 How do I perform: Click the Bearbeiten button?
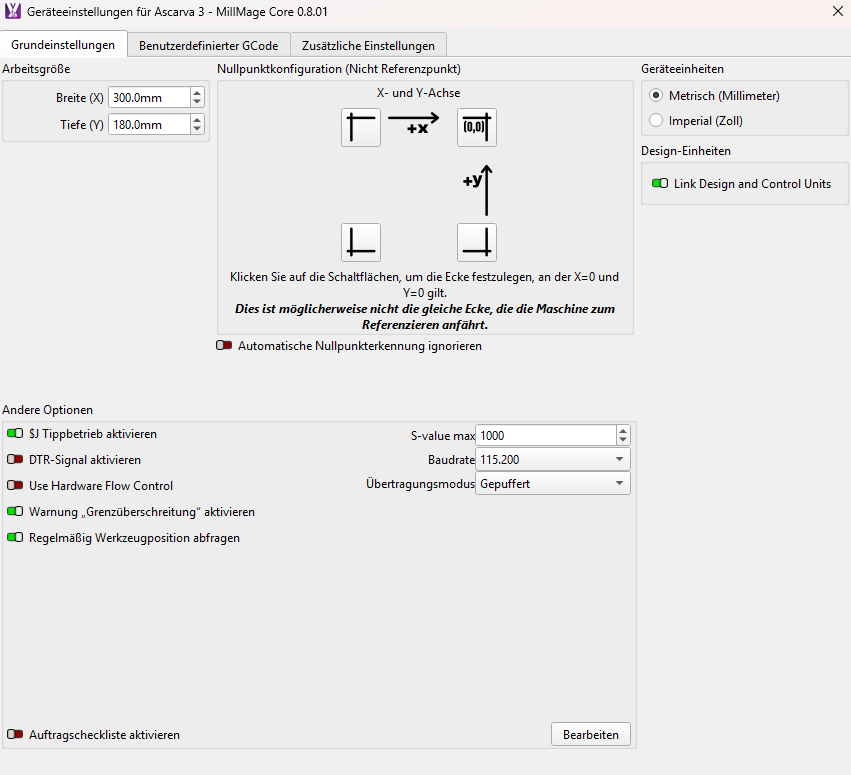[590, 735]
